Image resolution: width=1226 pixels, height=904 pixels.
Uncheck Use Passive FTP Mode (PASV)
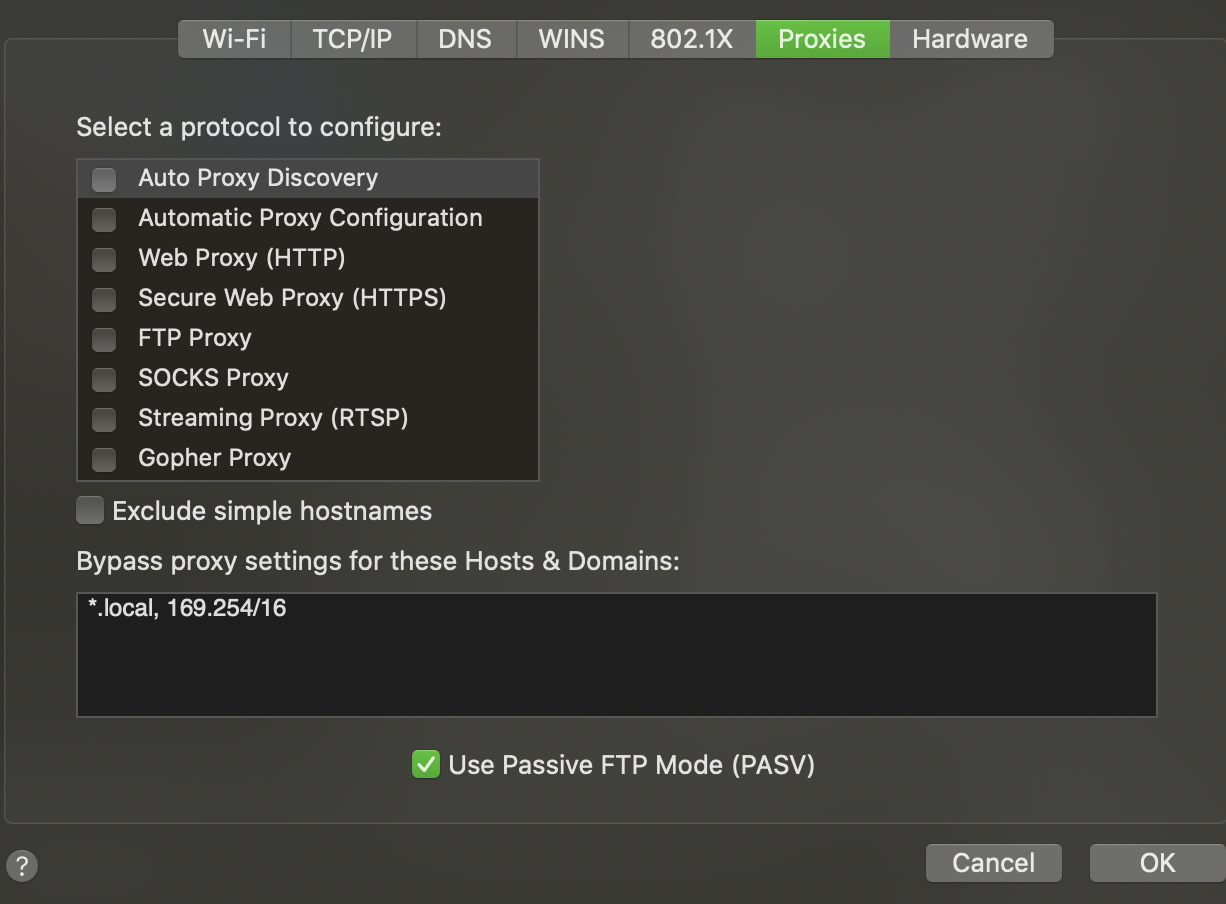pyautogui.click(x=426, y=765)
